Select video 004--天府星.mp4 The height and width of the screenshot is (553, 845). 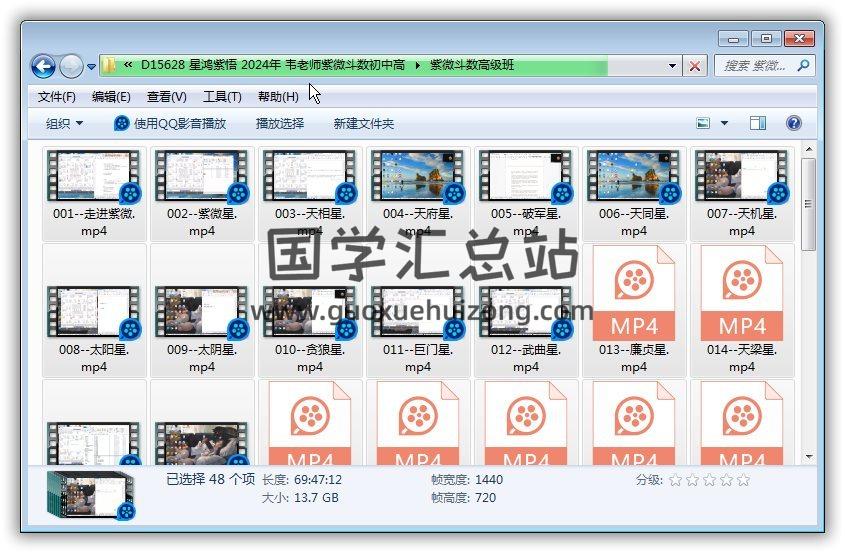(418, 193)
